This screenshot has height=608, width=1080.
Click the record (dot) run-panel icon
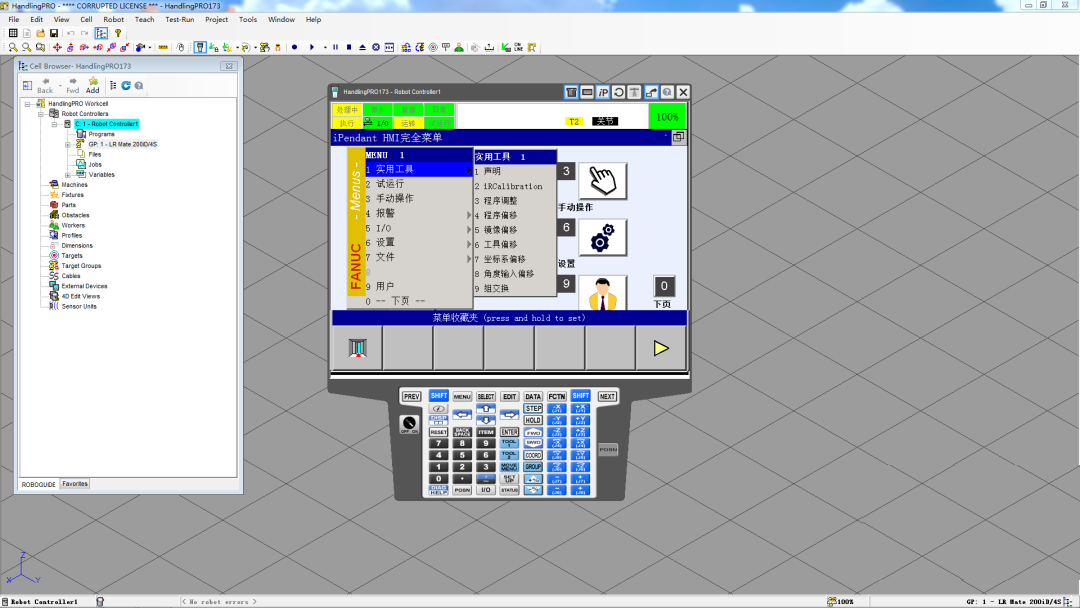(x=295, y=48)
